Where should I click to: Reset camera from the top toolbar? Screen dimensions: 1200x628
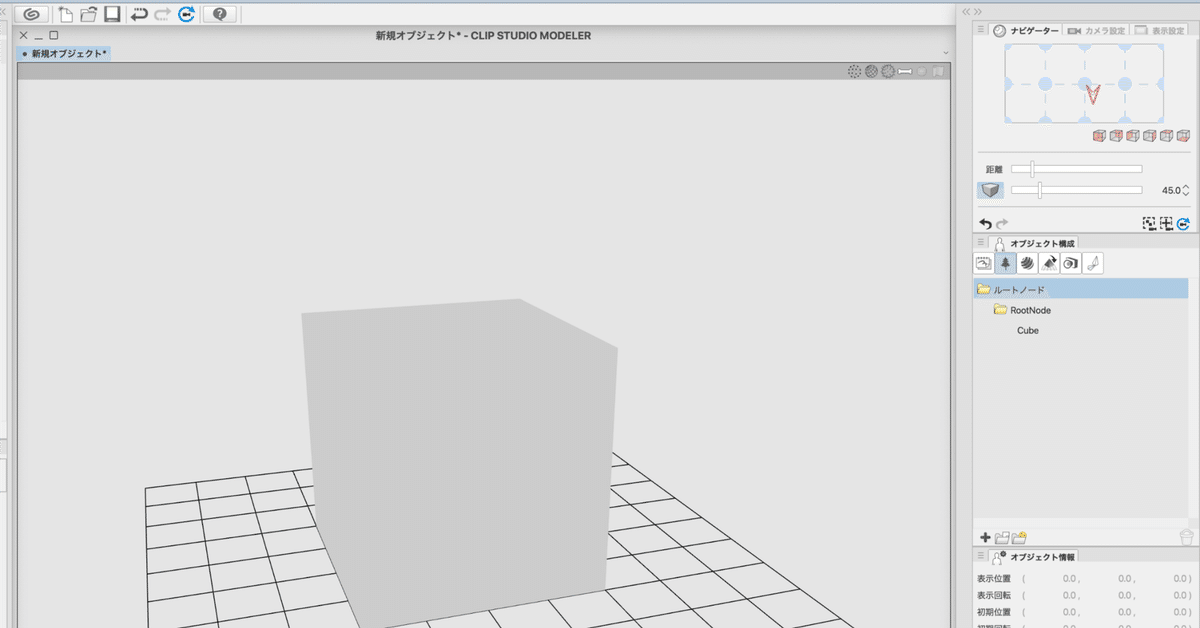[186, 14]
